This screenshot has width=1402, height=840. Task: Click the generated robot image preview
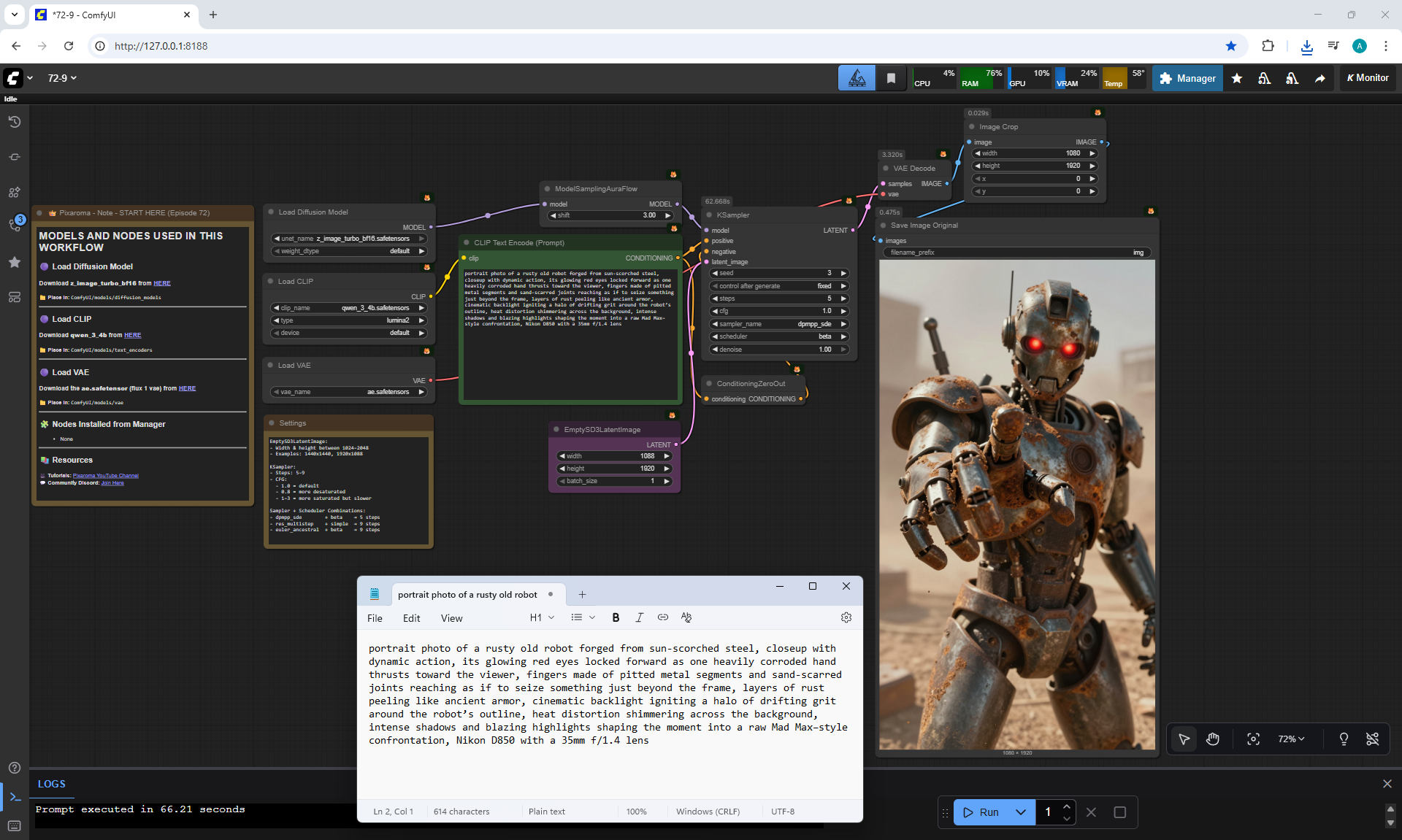(x=1016, y=504)
